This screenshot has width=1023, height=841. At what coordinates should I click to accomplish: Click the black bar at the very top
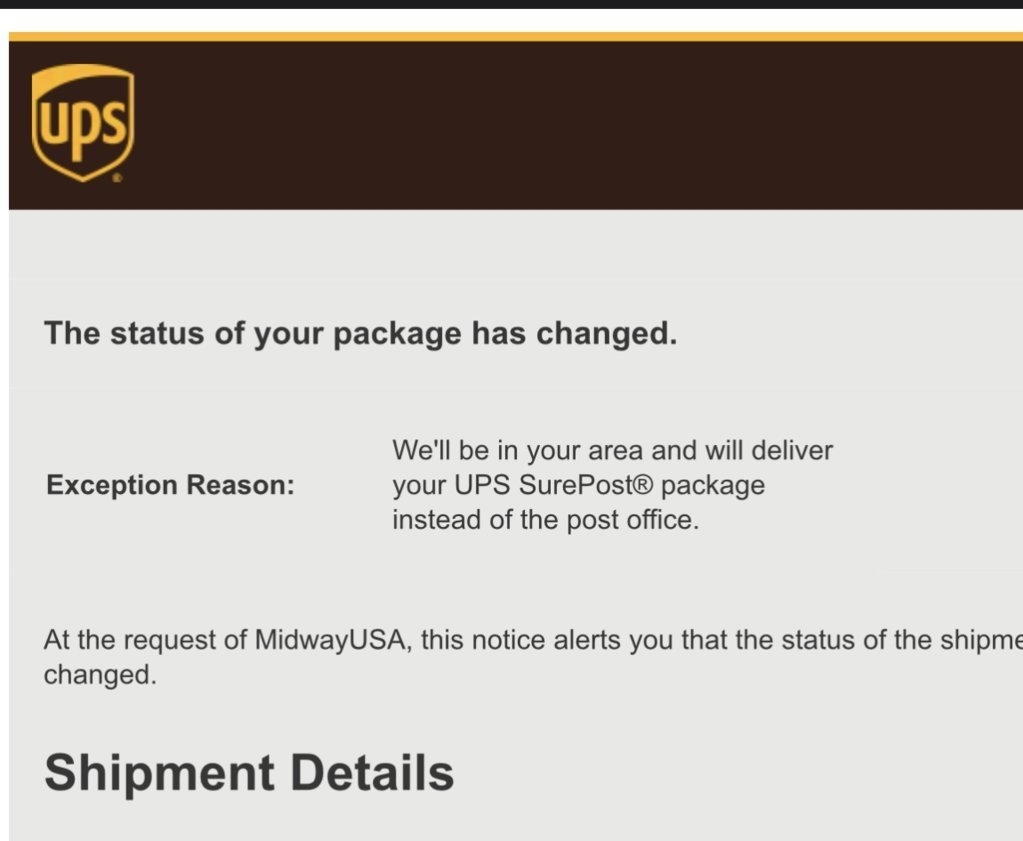(x=512, y=4)
